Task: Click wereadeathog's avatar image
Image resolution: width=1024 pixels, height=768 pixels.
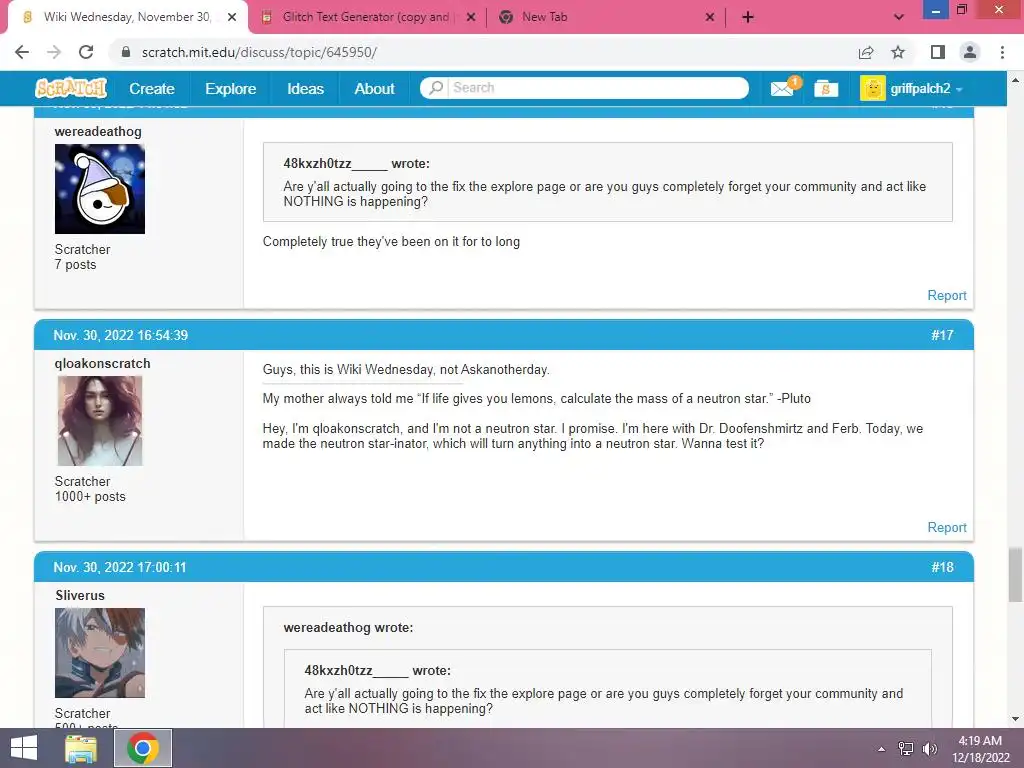Action: pos(100,189)
